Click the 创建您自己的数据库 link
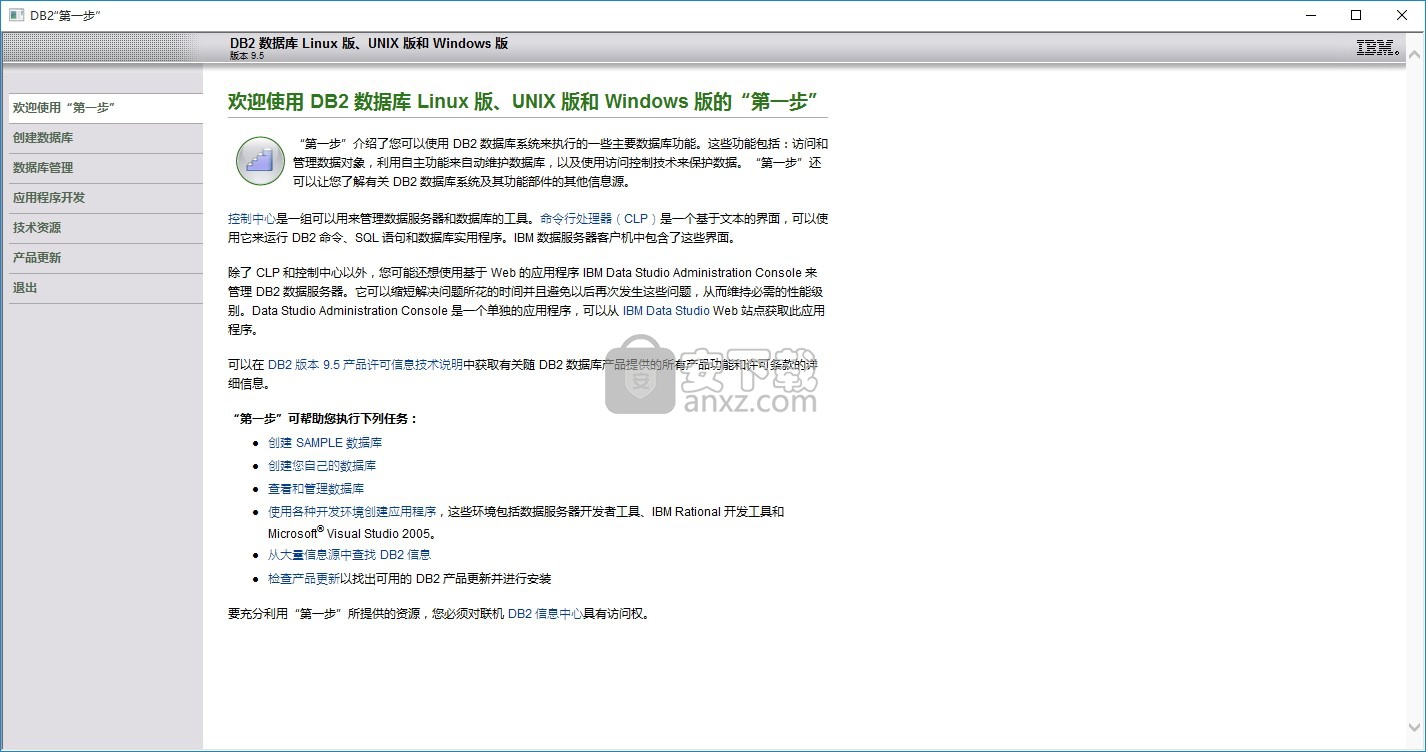Screen dimensions: 1426x752 [322, 466]
